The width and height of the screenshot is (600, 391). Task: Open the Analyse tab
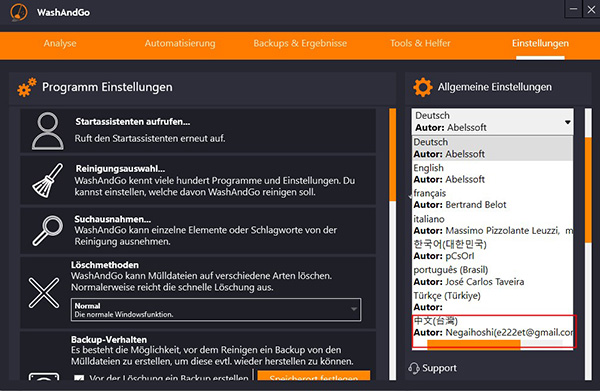pos(60,43)
